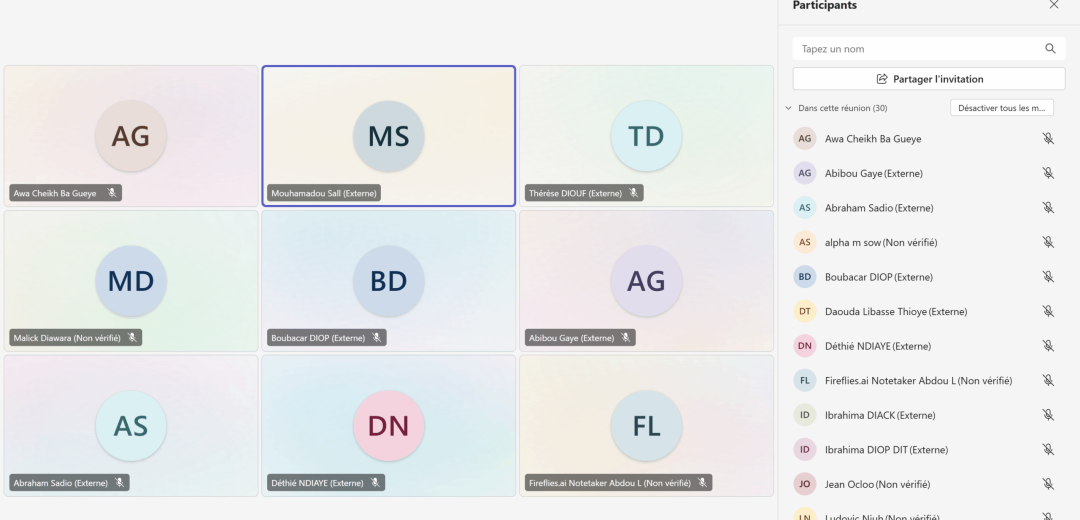The image size is (1080, 520).
Task: Click the mic icon next to Daouda Libasse Thioye
Action: (x=1048, y=311)
